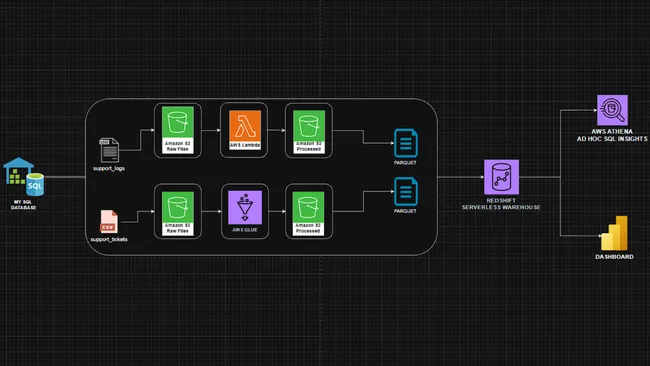
Task: Click the "MY SQL DATABASE" label
Action: [23, 205]
